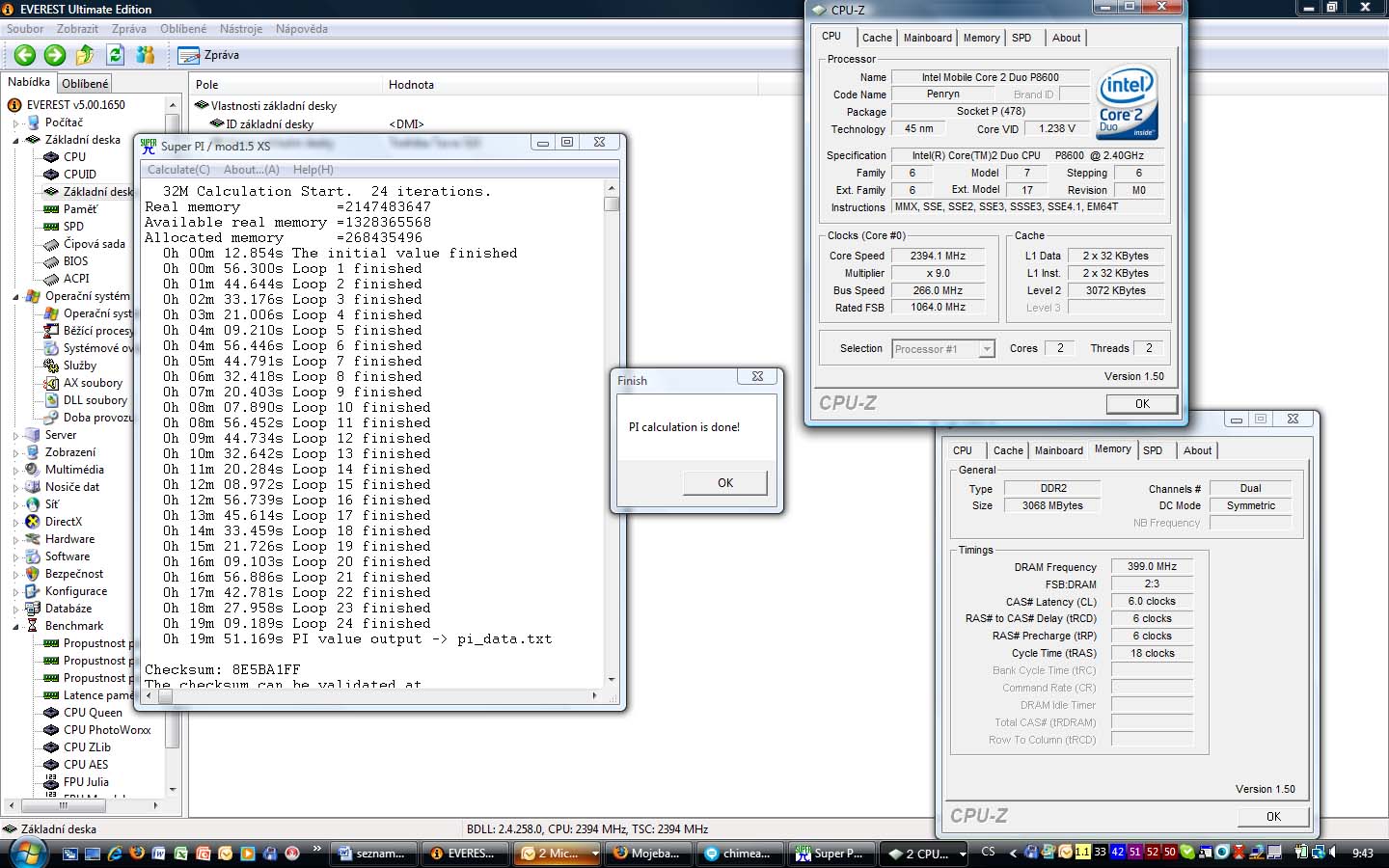
Task: Select the BIOS icon in the tree
Action: click(52, 261)
